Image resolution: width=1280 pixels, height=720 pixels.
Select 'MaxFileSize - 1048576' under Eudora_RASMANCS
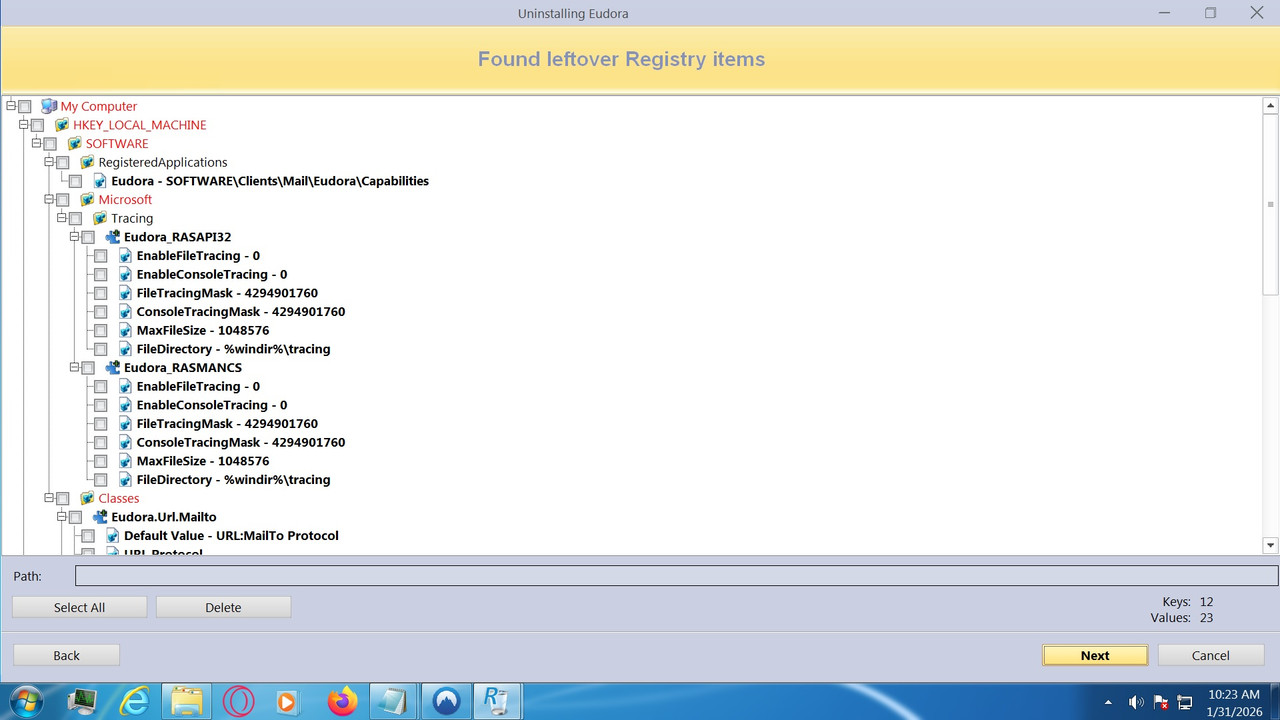point(203,461)
